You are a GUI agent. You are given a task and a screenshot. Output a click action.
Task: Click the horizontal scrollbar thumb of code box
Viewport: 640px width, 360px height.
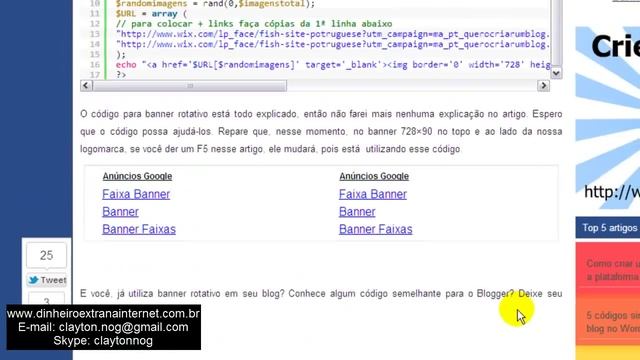click(190, 86)
